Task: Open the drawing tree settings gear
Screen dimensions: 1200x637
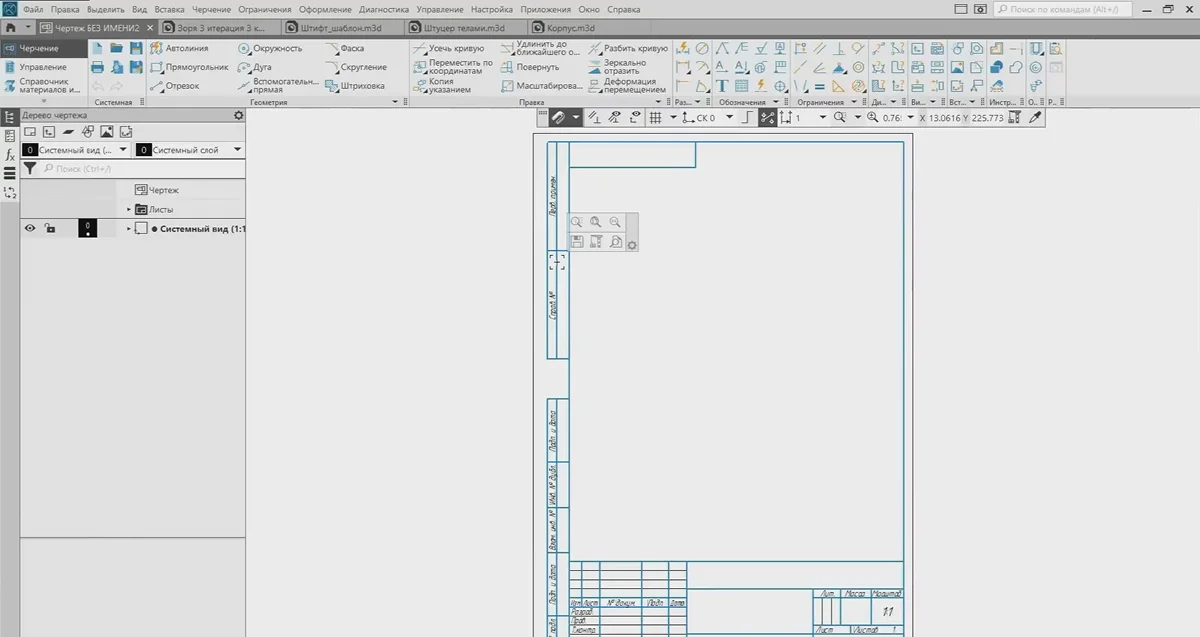Action: (238, 116)
